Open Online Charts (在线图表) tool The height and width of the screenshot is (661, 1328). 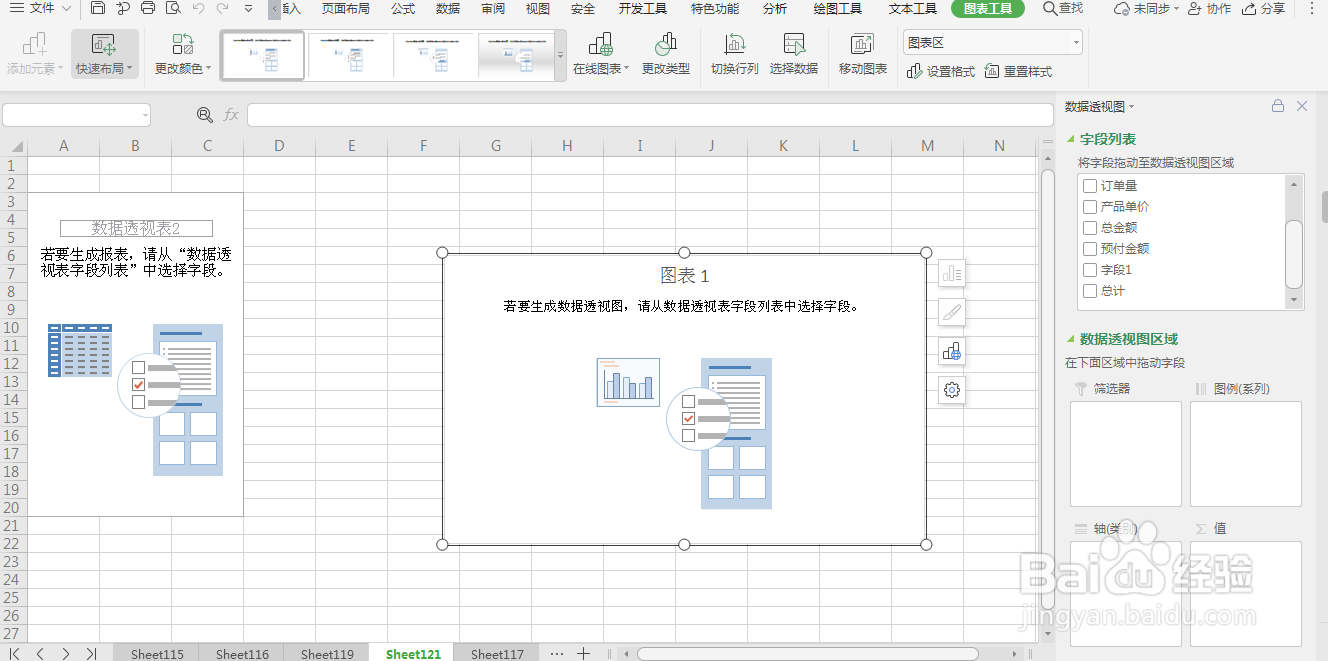601,54
